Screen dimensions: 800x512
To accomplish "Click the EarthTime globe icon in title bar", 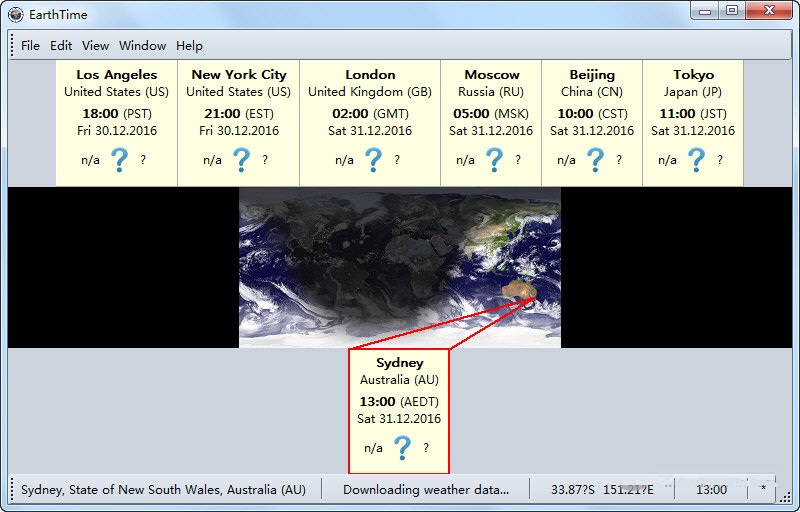I will (16, 14).
